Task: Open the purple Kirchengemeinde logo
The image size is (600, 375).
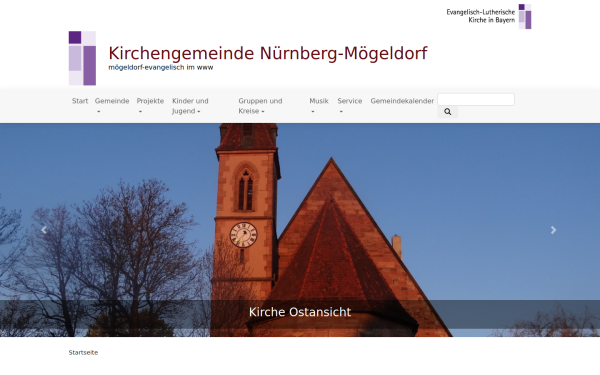Action: coord(82,58)
